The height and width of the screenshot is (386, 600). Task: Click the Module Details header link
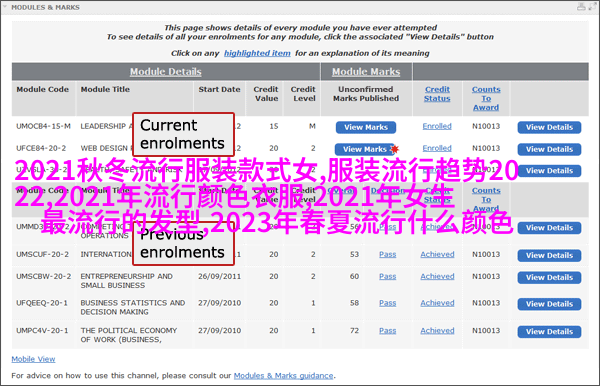coord(165,72)
